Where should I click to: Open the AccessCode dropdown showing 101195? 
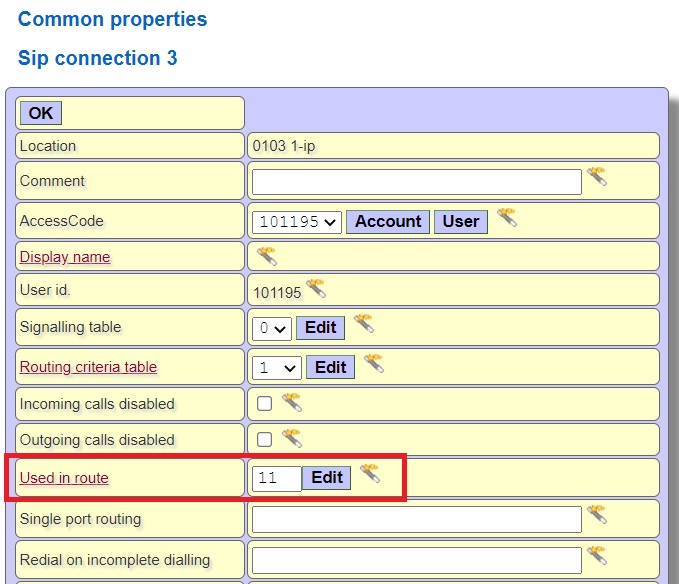297,221
